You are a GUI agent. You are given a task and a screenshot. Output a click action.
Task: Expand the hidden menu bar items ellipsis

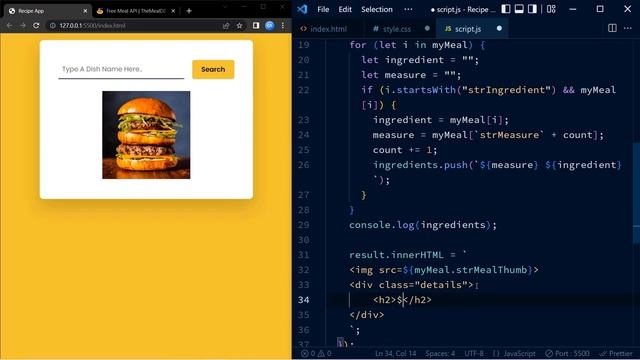(408, 9)
